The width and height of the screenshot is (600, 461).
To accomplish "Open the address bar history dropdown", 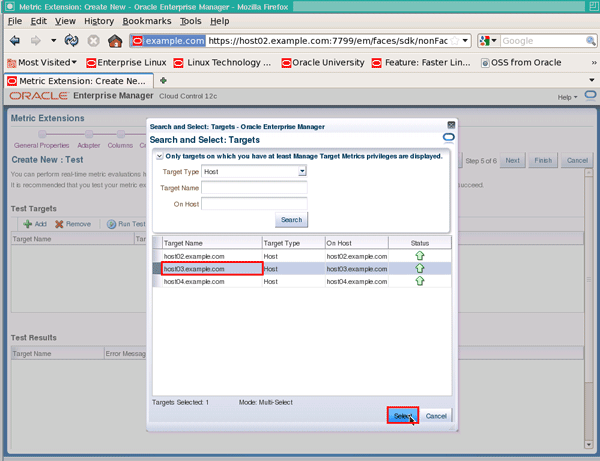I will click(465, 41).
